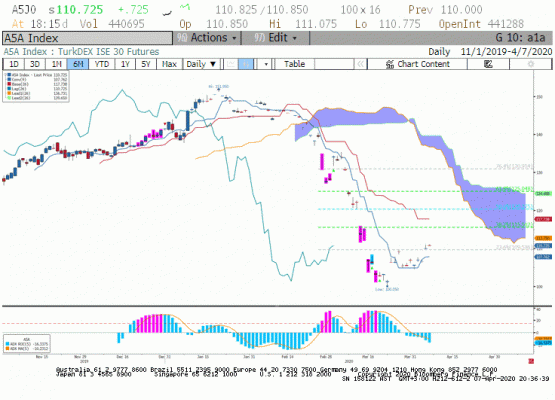Select the 5Y range button
This screenshot has height=400, width=555.
click(146, 64)
